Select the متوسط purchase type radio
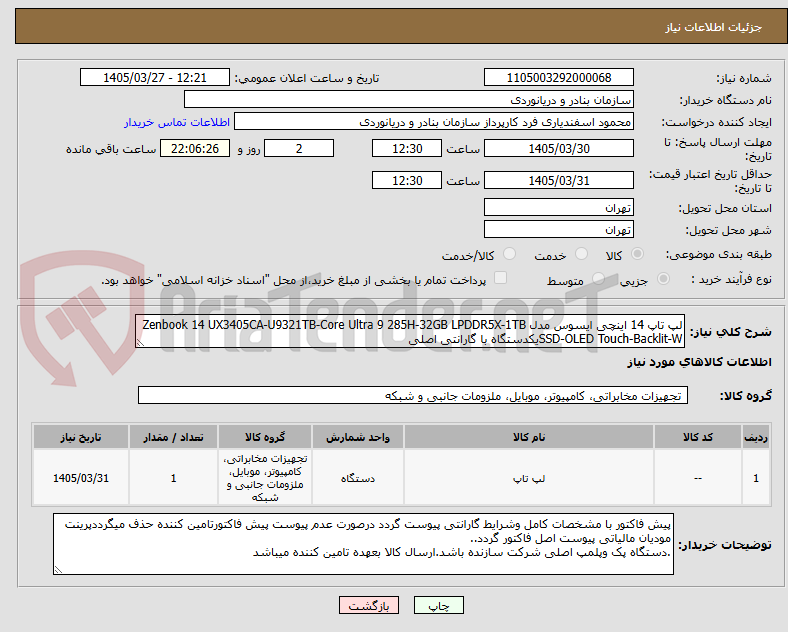Screen dimensions: 788x632 click(598, 278)
